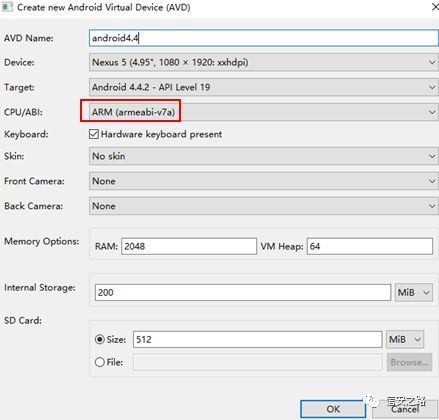Click the Internal Storage: label
The height and width of the screenshot is (420, 439).
[x=40, y=287]
